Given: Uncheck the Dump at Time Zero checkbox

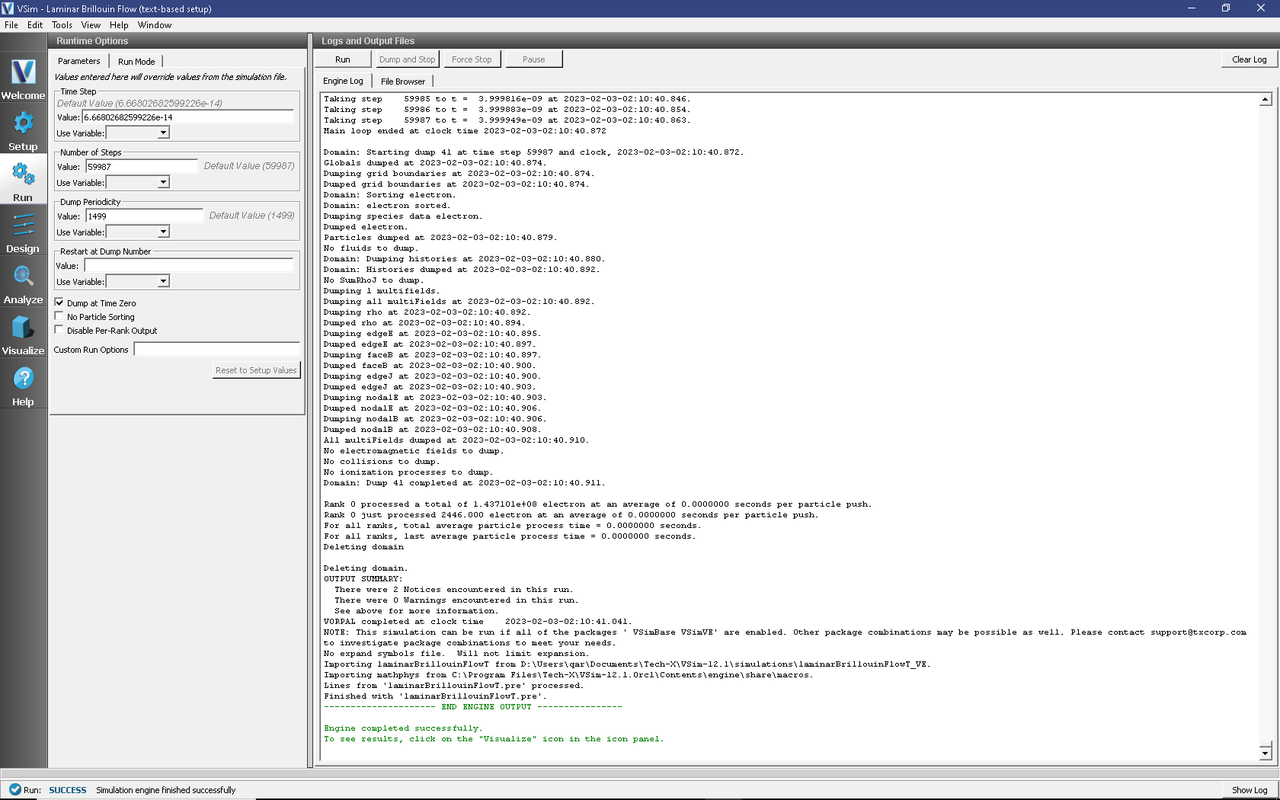Looking at the screenshot, I should (60, 303).
